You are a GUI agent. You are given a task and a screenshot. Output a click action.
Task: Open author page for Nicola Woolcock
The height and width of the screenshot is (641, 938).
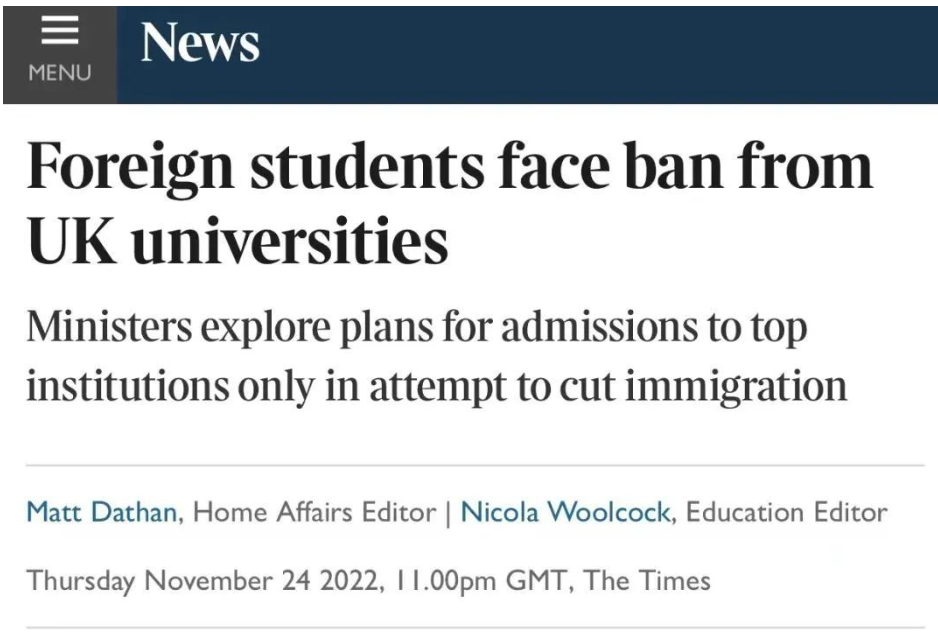click(x=567, y=512)
